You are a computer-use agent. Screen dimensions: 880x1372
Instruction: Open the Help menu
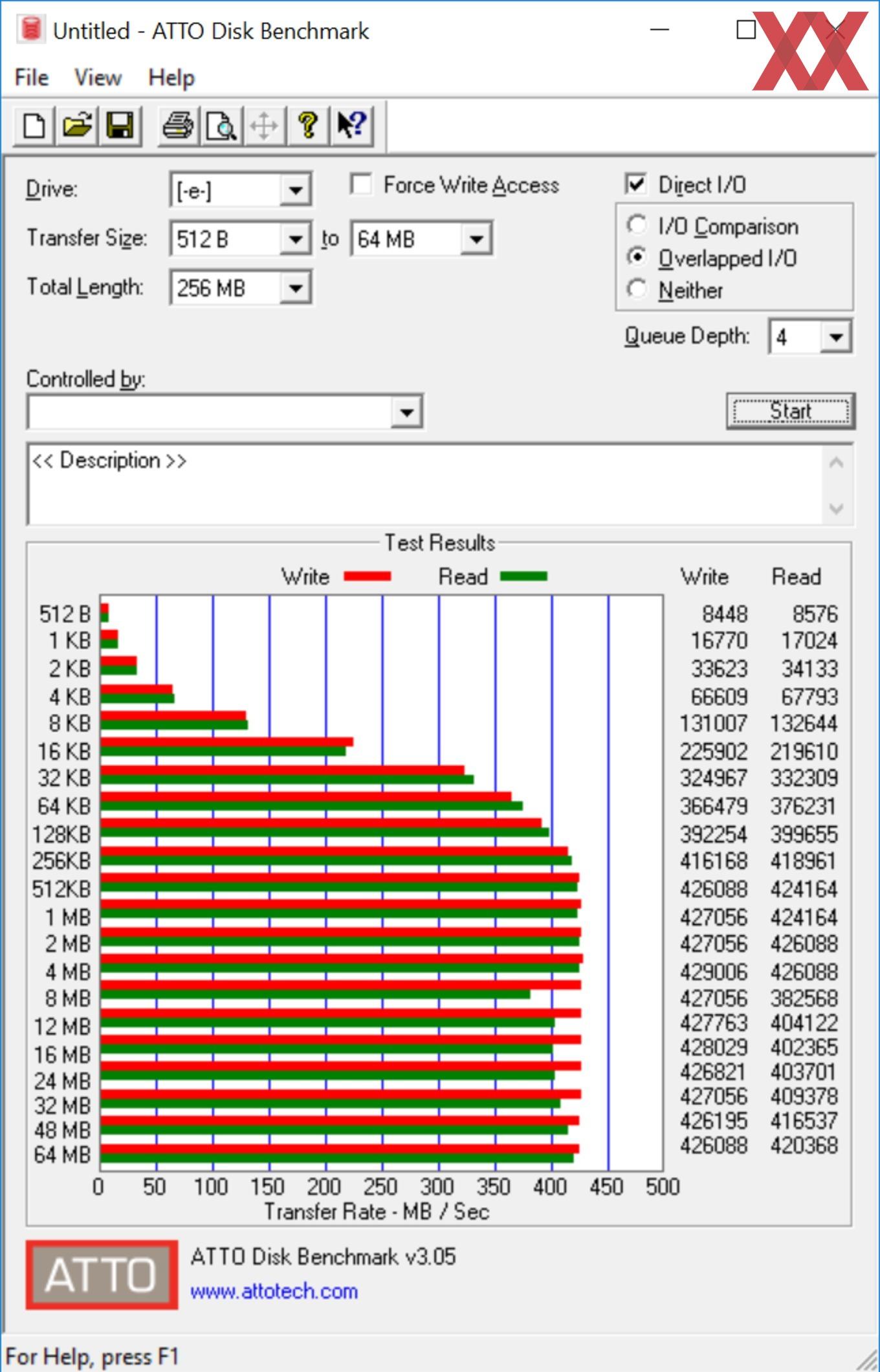point(171,78)
